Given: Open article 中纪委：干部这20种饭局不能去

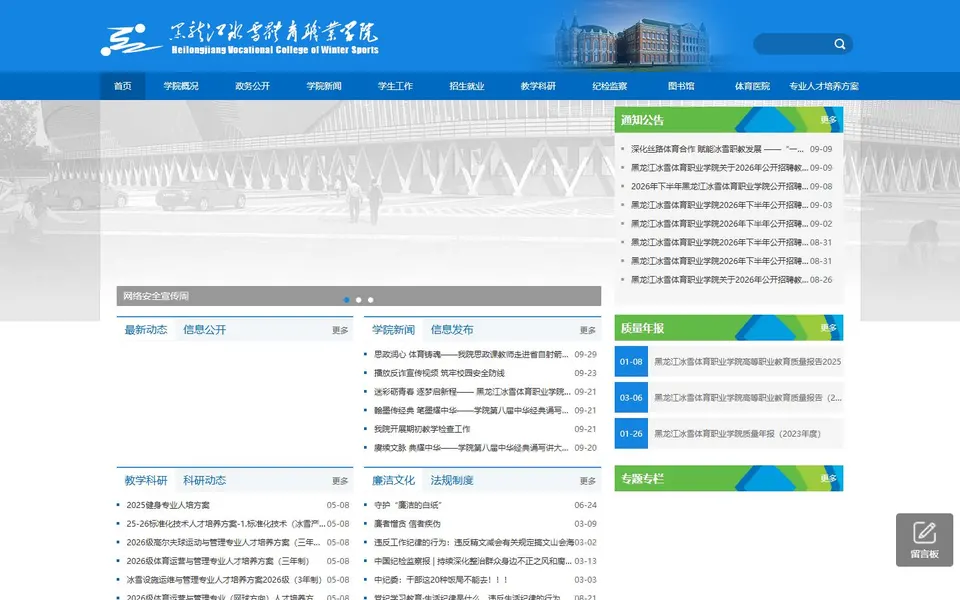Looking at the screenshot, I should 441,580.
